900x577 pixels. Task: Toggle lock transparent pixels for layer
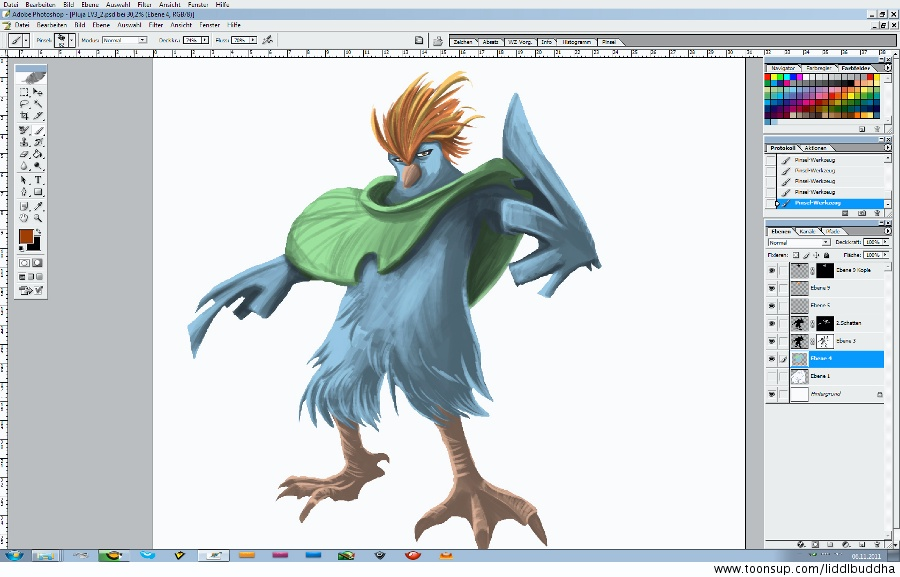tap(796, 255)
